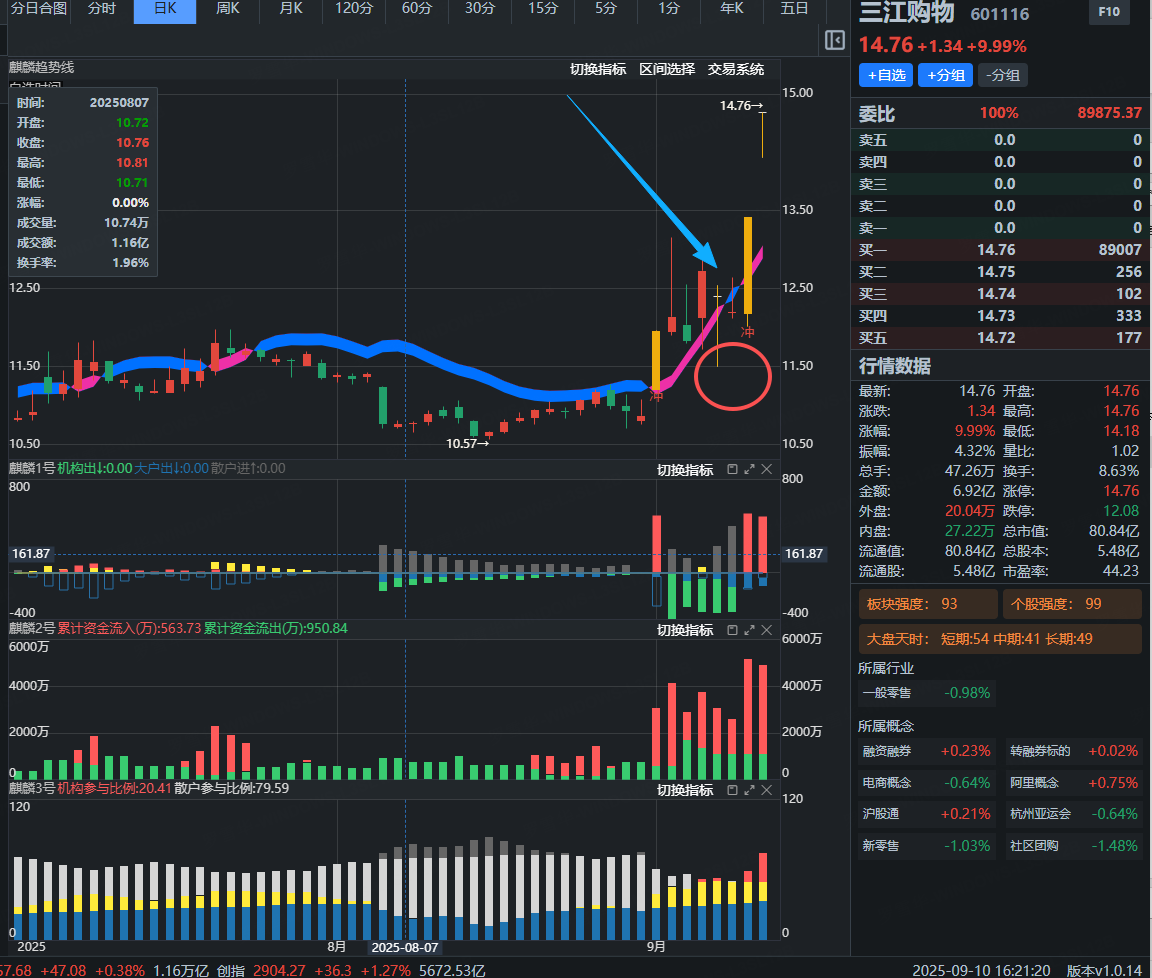Open the 交易系统 menu
This screenshot has width=1152, height=978.
736,69
